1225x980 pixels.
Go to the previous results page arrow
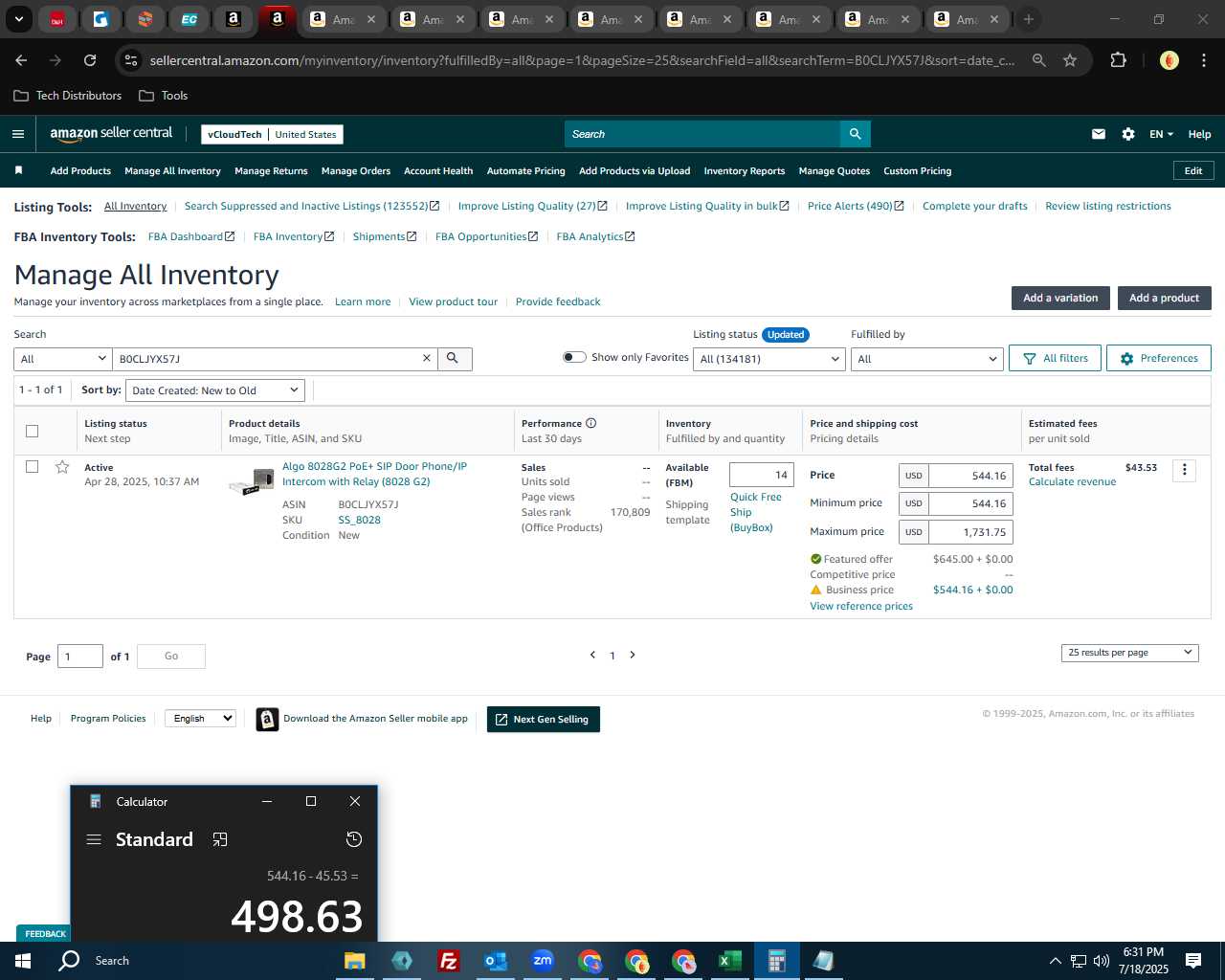click(x=592, y=655)
